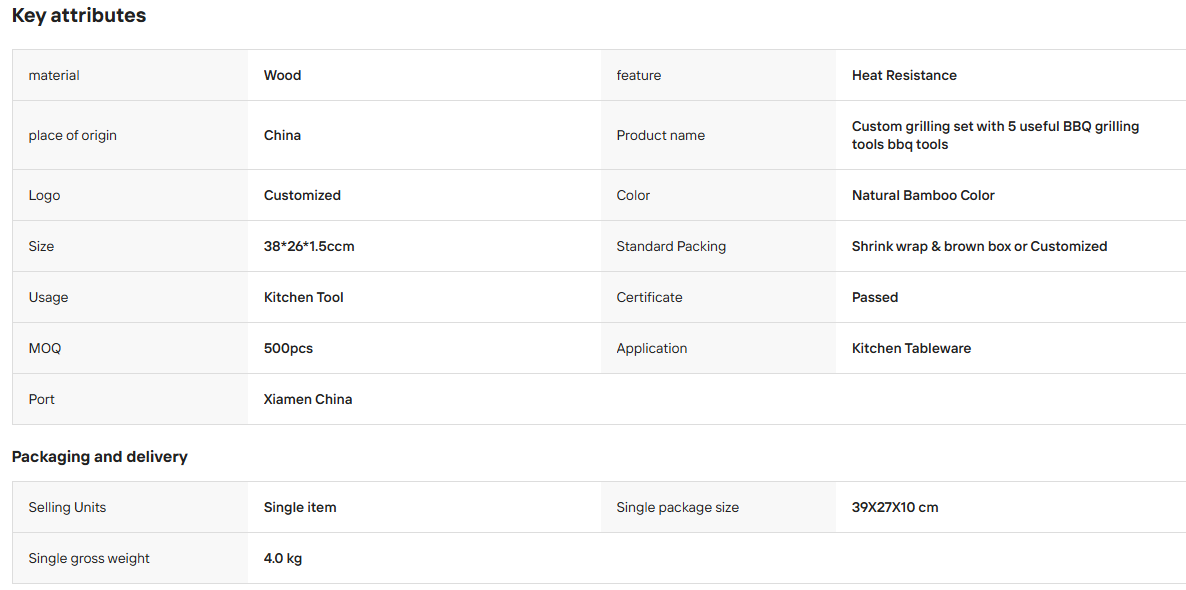Select the 500pcs MOQ value

288,348
